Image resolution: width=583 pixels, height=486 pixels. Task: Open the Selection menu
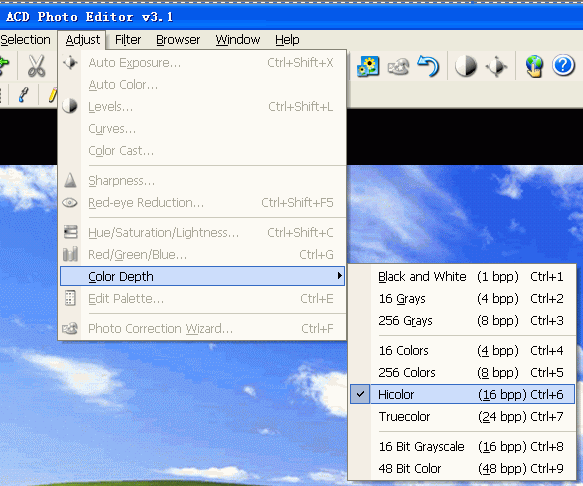pyautogui.click(x=25, y=39)
